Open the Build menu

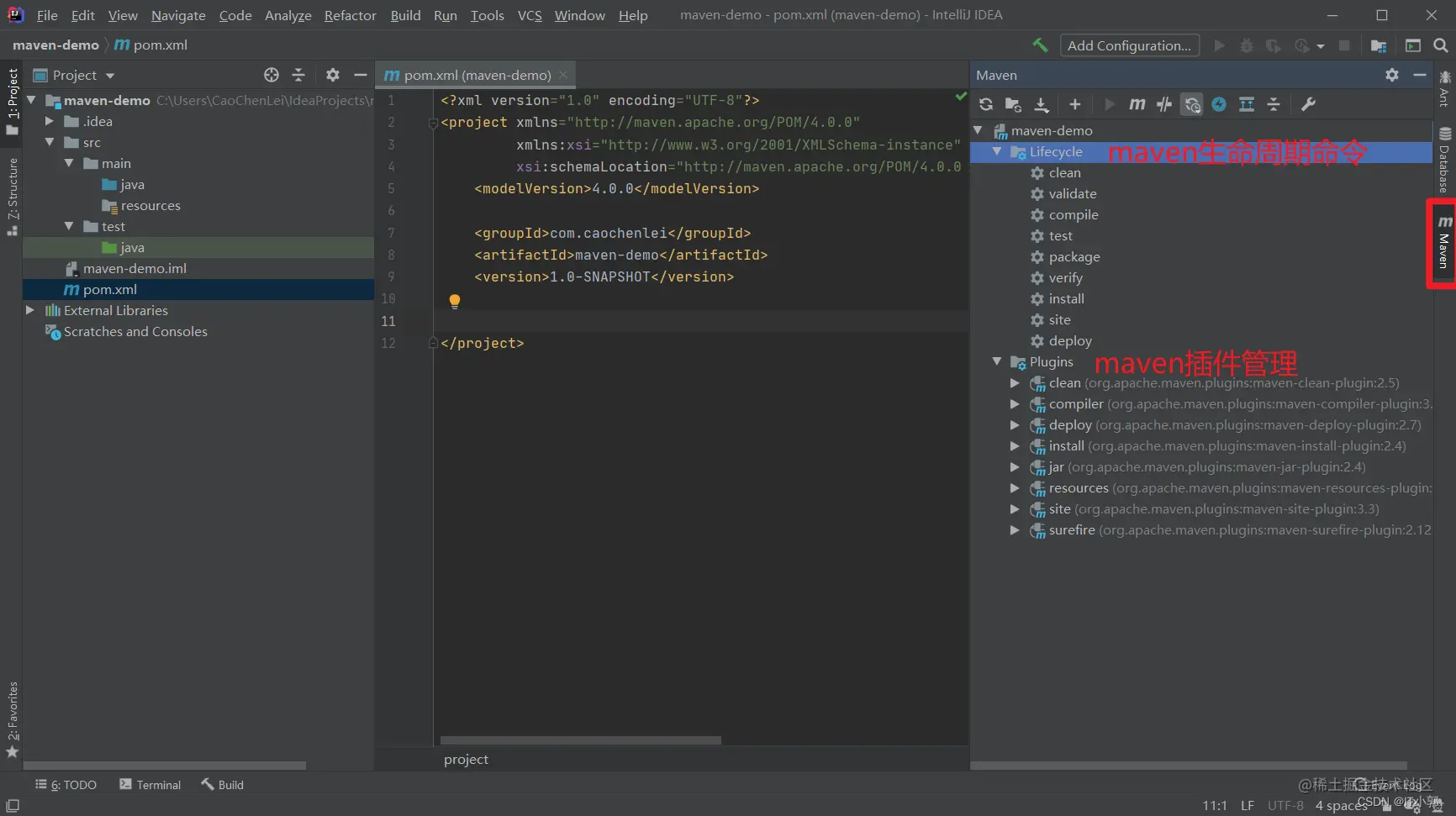[x=405, y=15]
